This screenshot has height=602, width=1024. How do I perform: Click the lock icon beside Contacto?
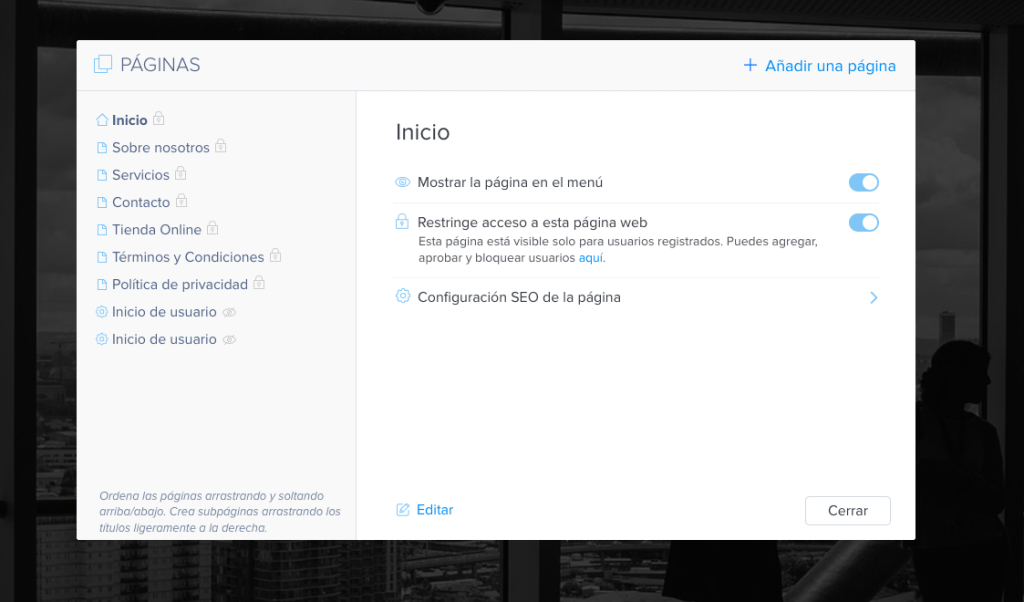(182, 201)
